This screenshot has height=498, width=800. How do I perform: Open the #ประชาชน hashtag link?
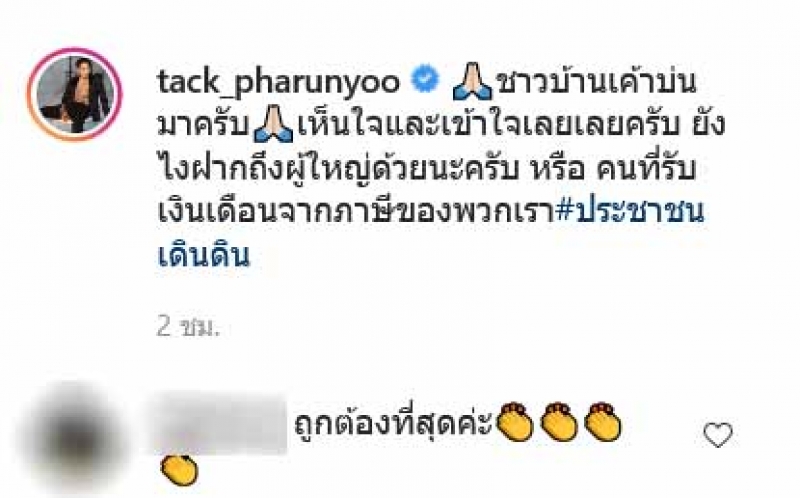[x=630, y=211]
